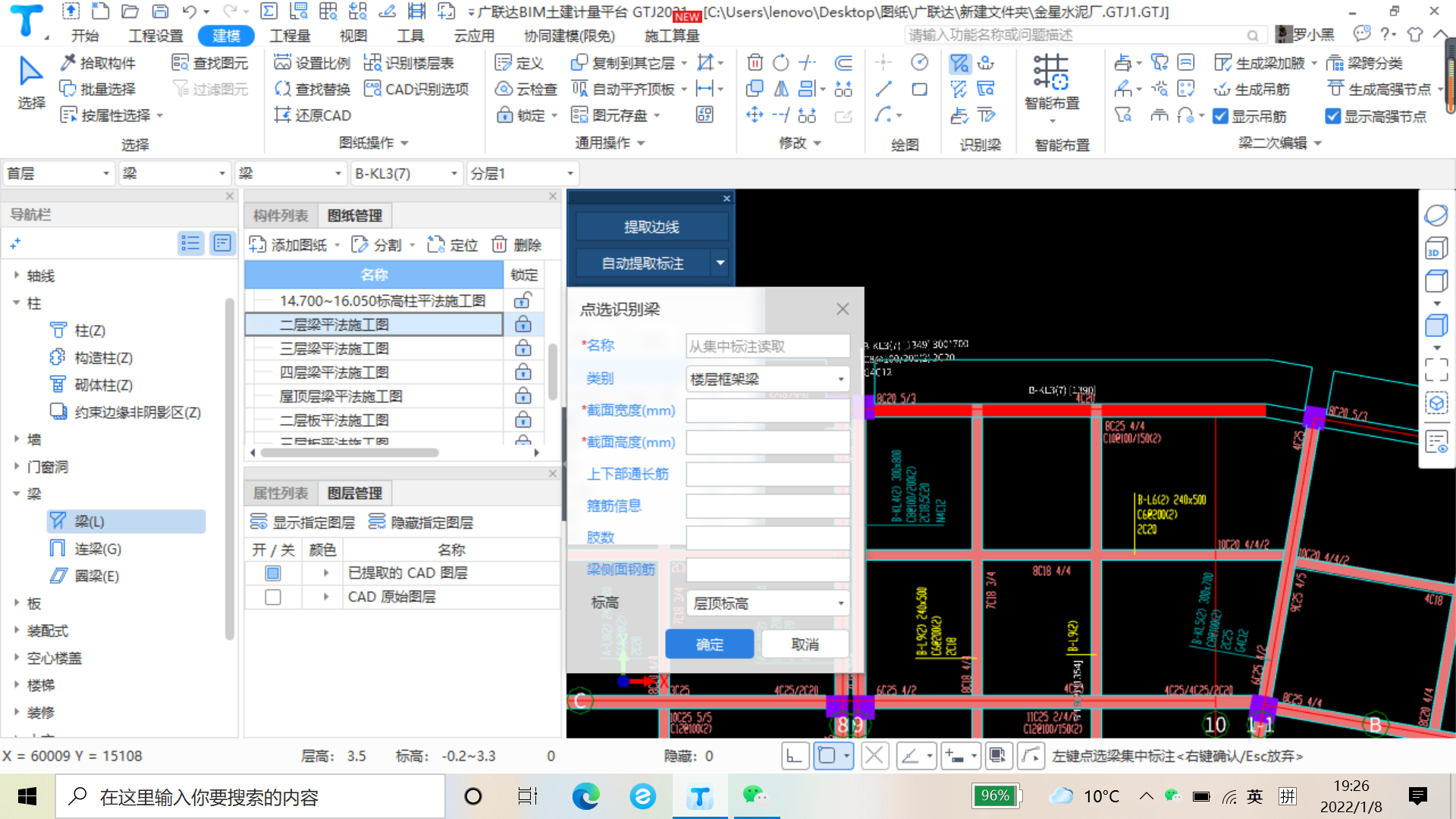Click vertical scrollbar of navigation tree
The height and width of the screenshot is (819, 1456).
click(x=230, y=470)
